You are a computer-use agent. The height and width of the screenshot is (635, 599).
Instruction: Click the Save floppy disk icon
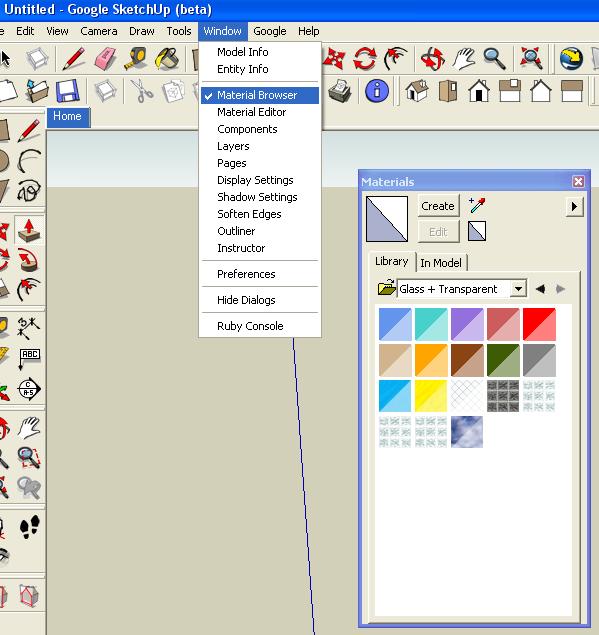coord(67,91)
